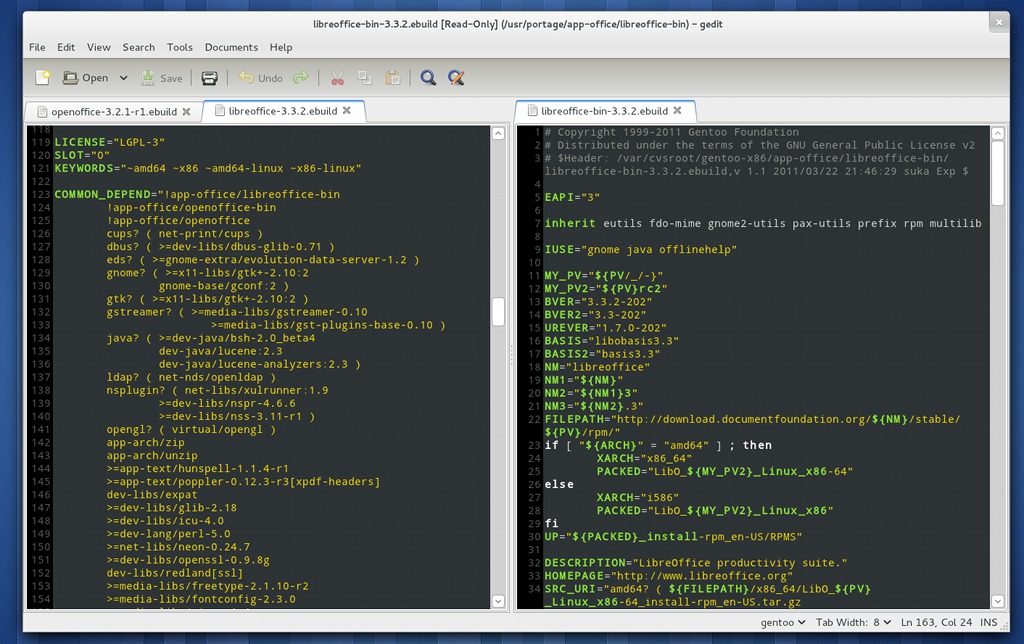Click the Open file button
Viewport: 1024px width, 644px height.
pyautogui.click(x=86, y=78)
